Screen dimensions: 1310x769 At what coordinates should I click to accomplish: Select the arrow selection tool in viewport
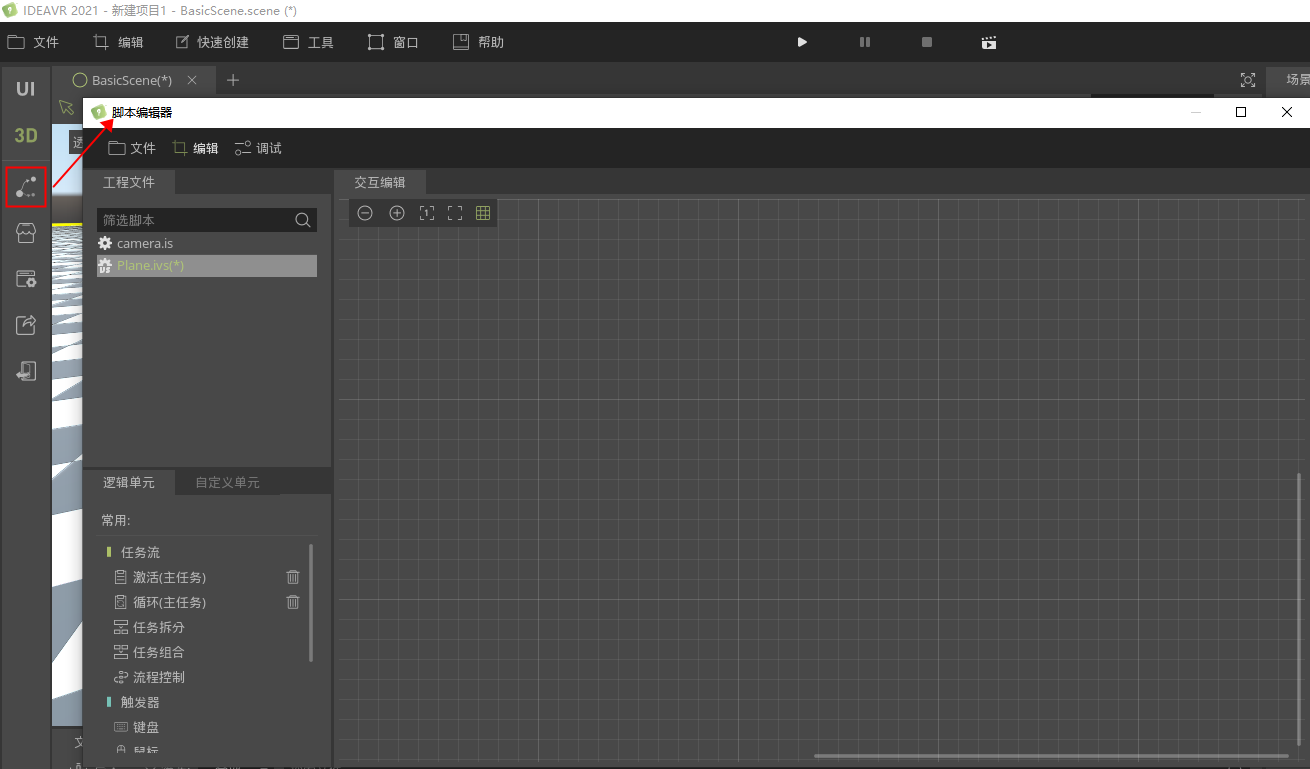[x=66, y=107]
